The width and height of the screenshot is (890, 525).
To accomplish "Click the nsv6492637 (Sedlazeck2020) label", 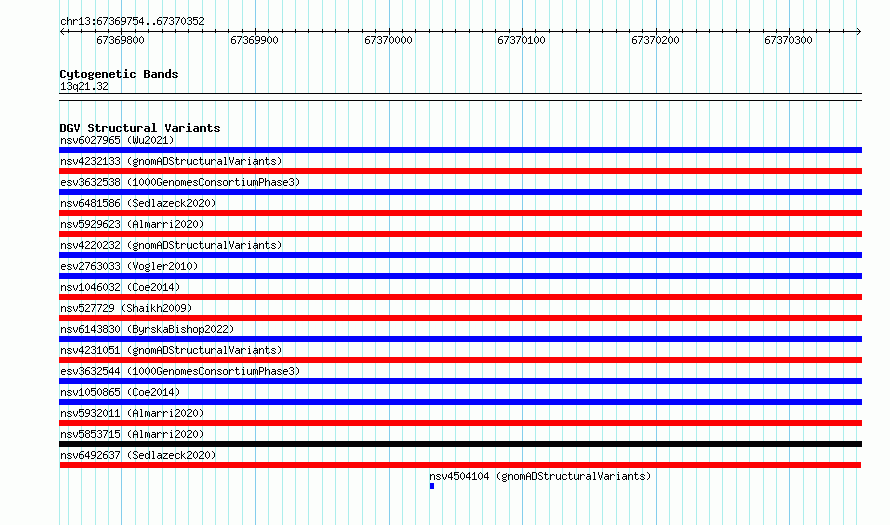I will [138, 455].
